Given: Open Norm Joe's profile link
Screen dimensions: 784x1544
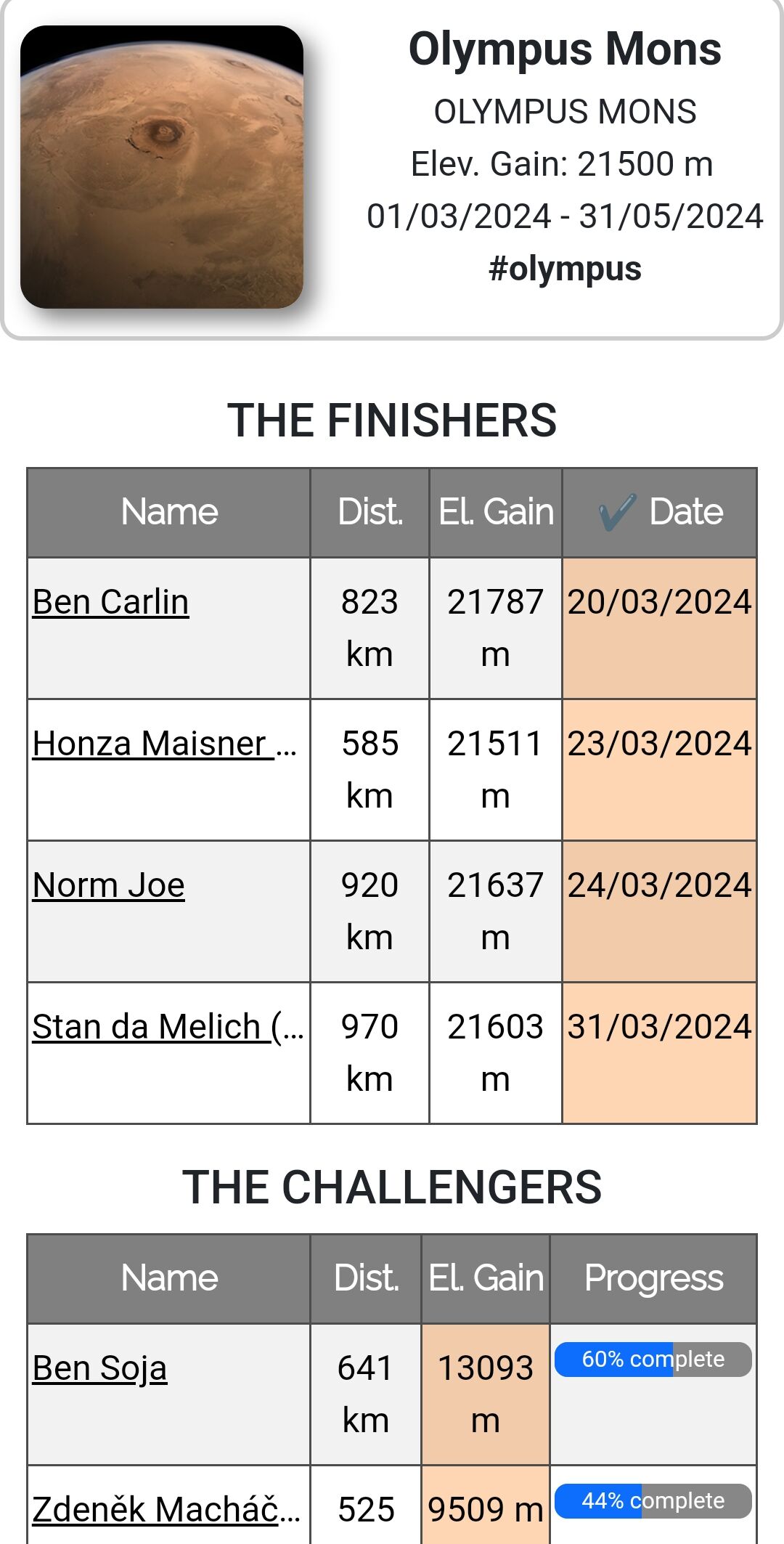Looking at the screenshot, I should click(x=109, y=885).
